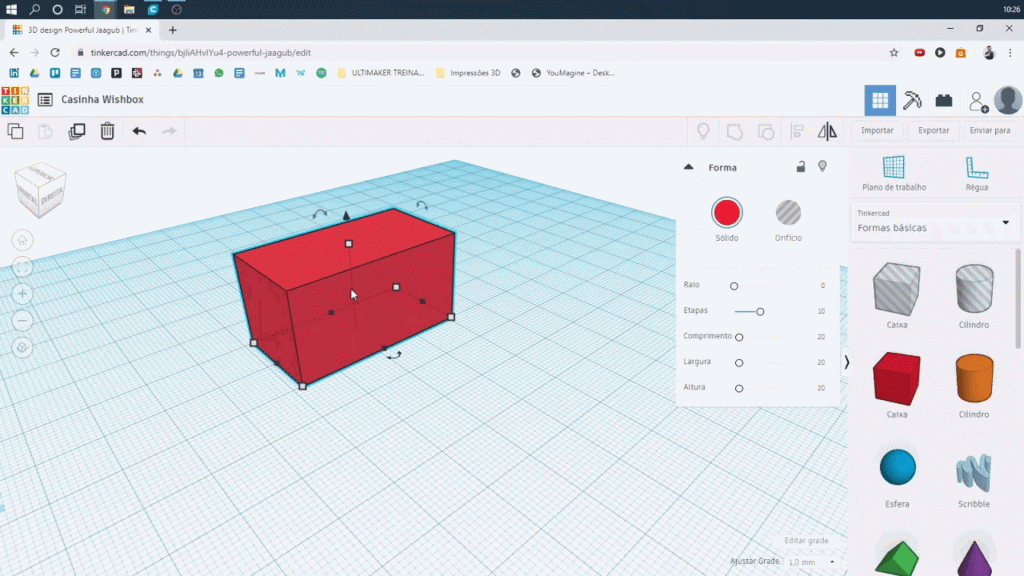1024x576 pixels.
Task: Click the Raio slider handle
Action: [734, 286]
